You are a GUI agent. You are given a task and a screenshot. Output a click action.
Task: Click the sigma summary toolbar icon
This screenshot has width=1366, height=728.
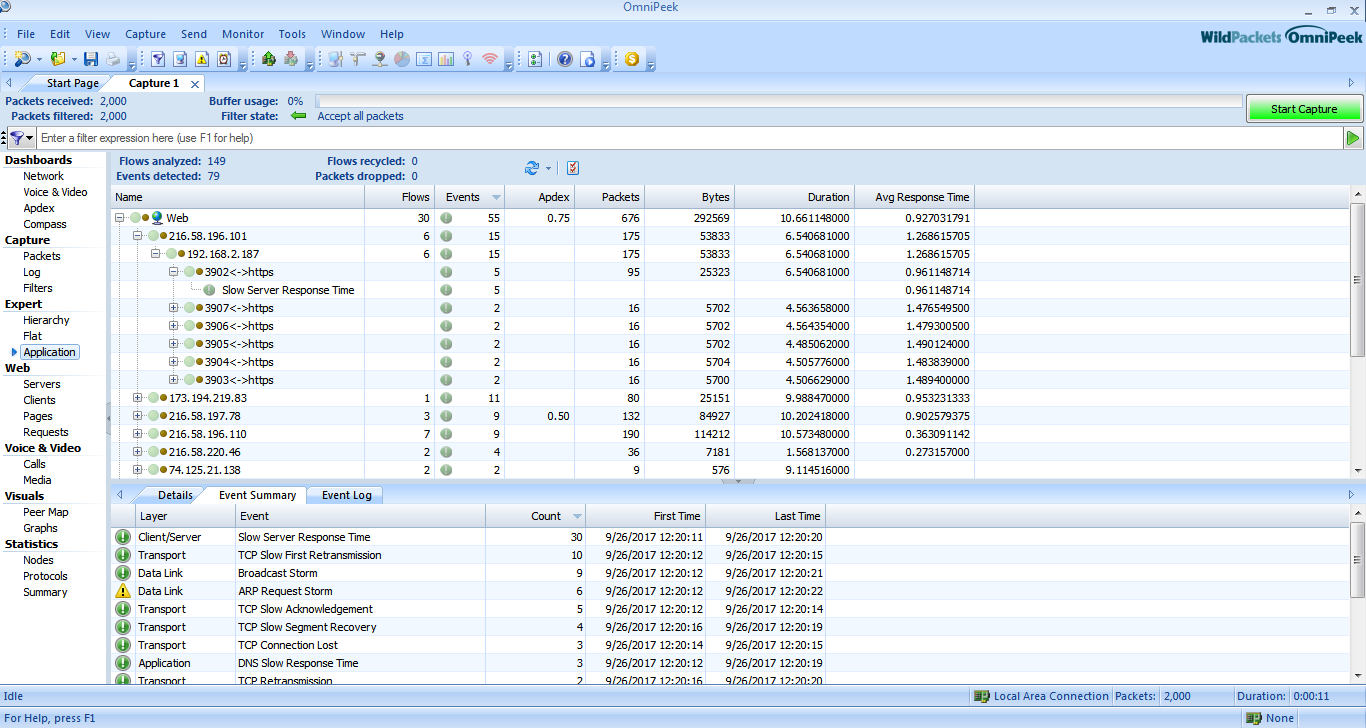(423, 60)
